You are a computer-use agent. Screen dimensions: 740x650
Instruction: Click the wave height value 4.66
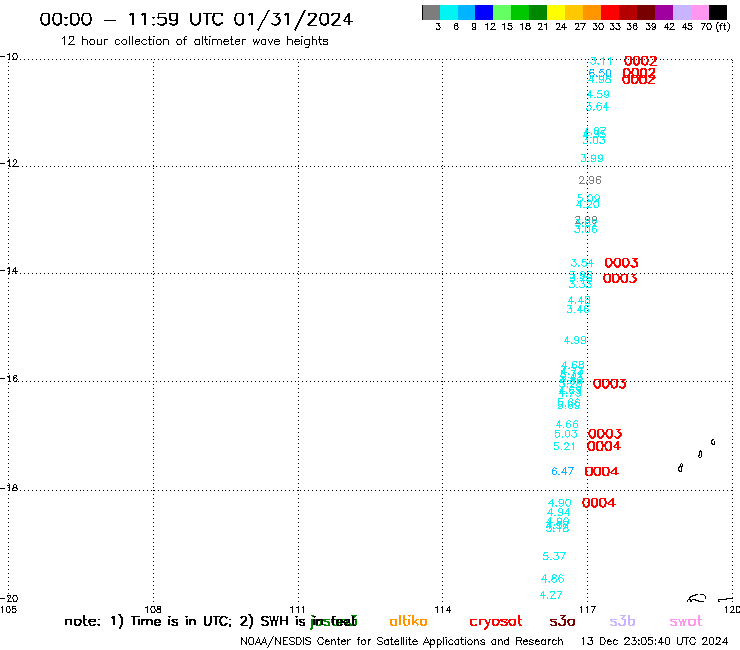(567, 424)
